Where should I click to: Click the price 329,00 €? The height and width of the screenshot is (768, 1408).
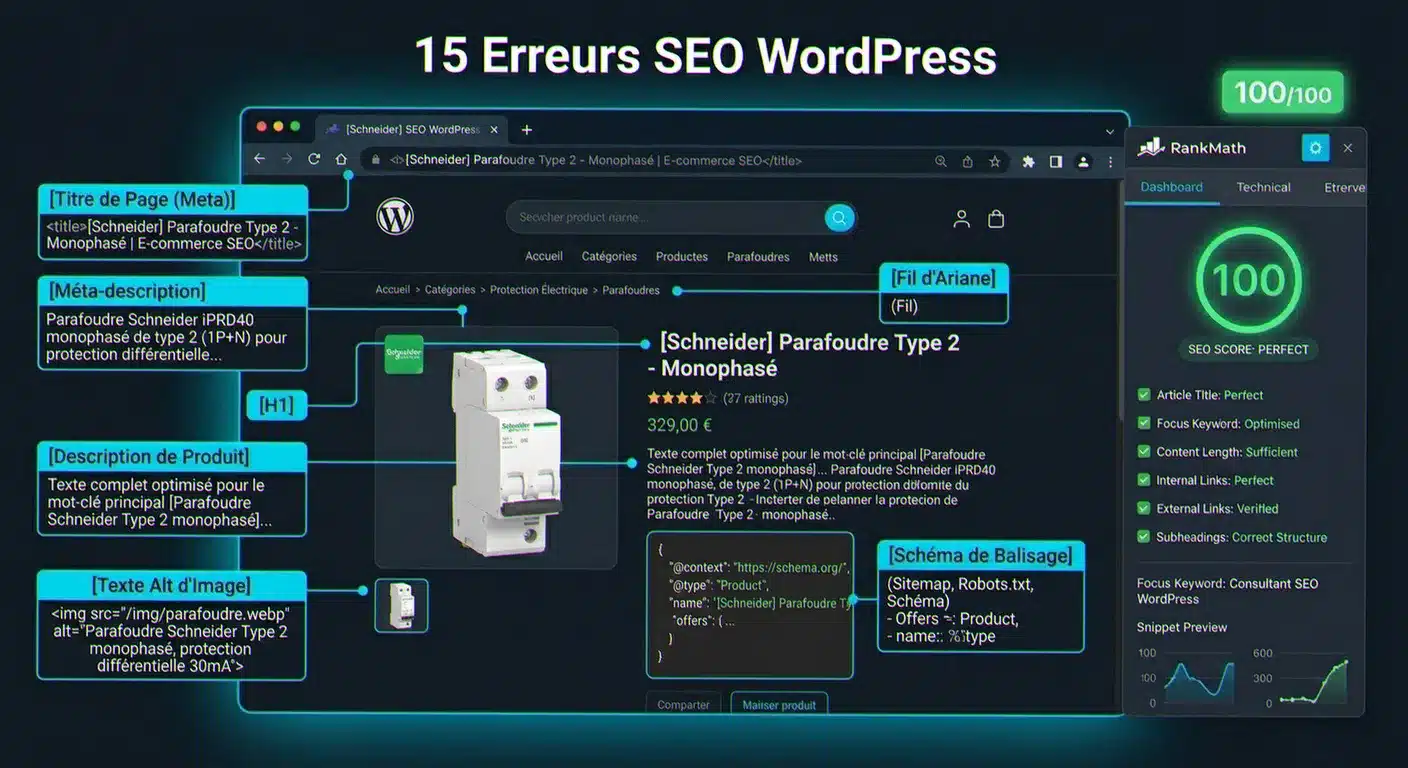pos(680,426)
